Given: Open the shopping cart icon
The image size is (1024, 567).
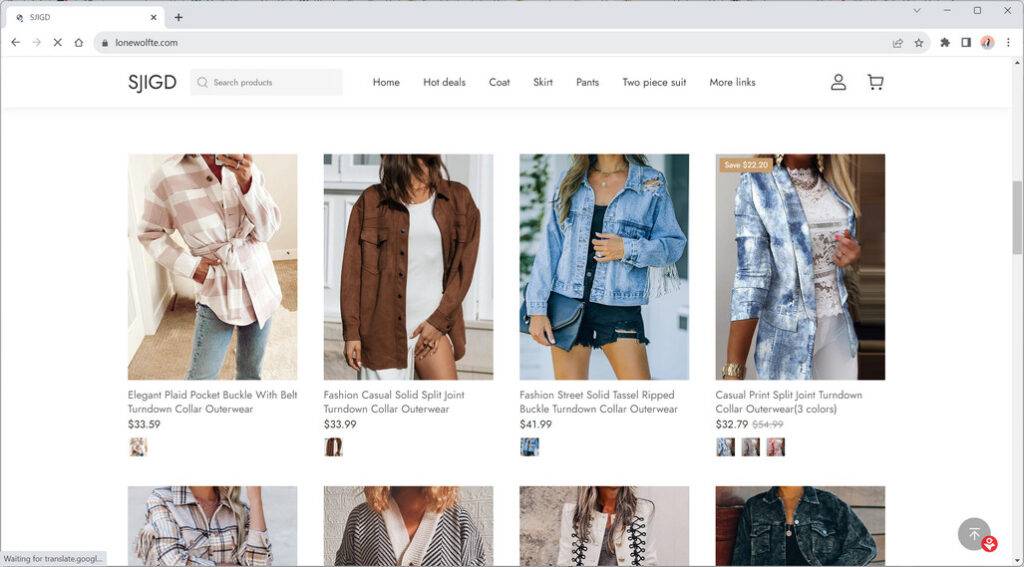Looking at the screenshot, I should point(875,82).
